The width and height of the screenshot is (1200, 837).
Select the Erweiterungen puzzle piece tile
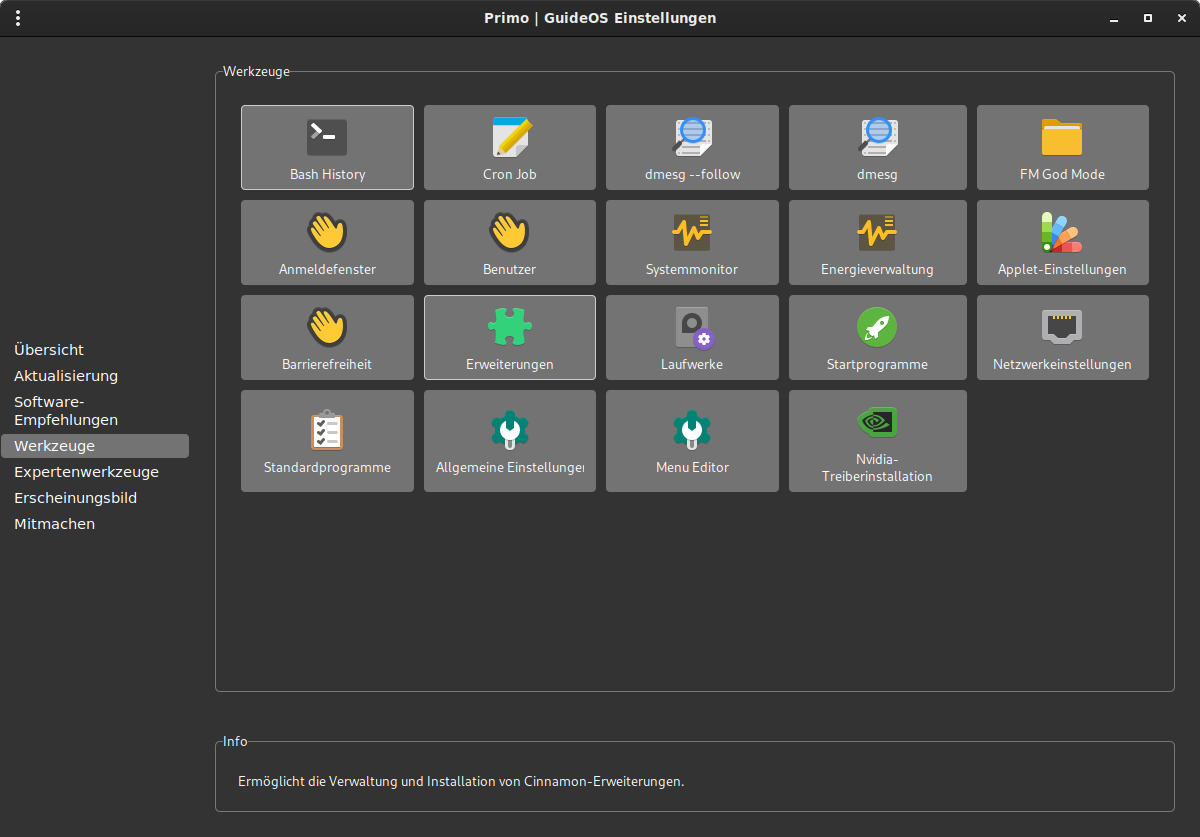[x=510, y=338]
